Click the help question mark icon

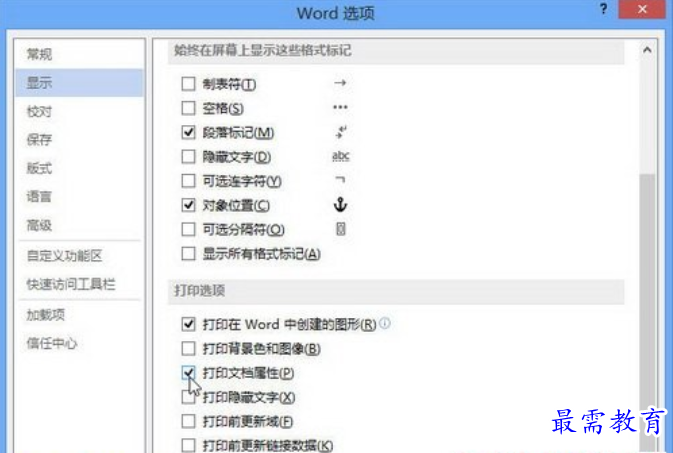pos(603,9)
